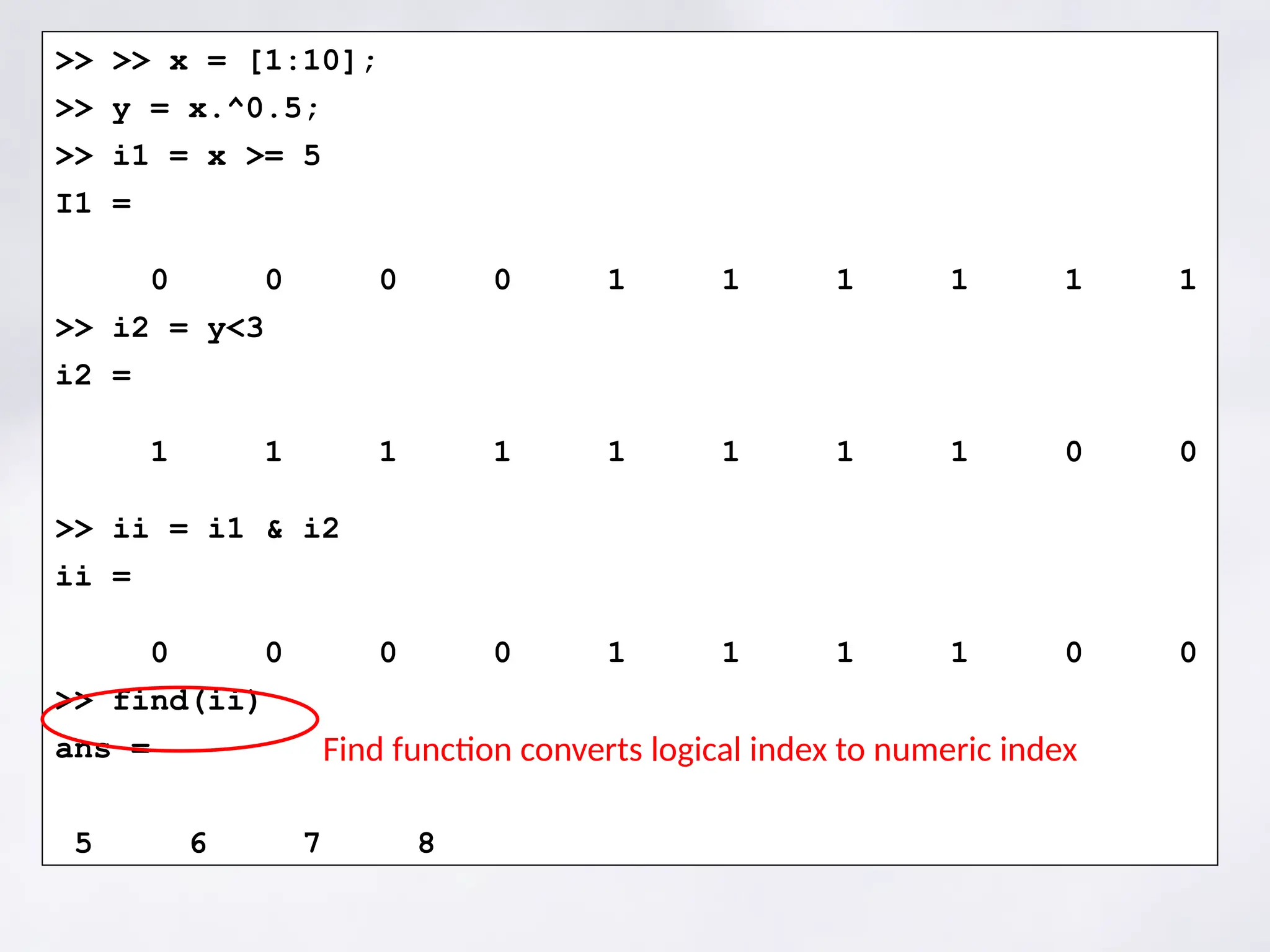The height and width of the screenshot is (952, 1270).
Task: Click the red note about Find function
Action: pyautogui.click(x=699, y=750)
